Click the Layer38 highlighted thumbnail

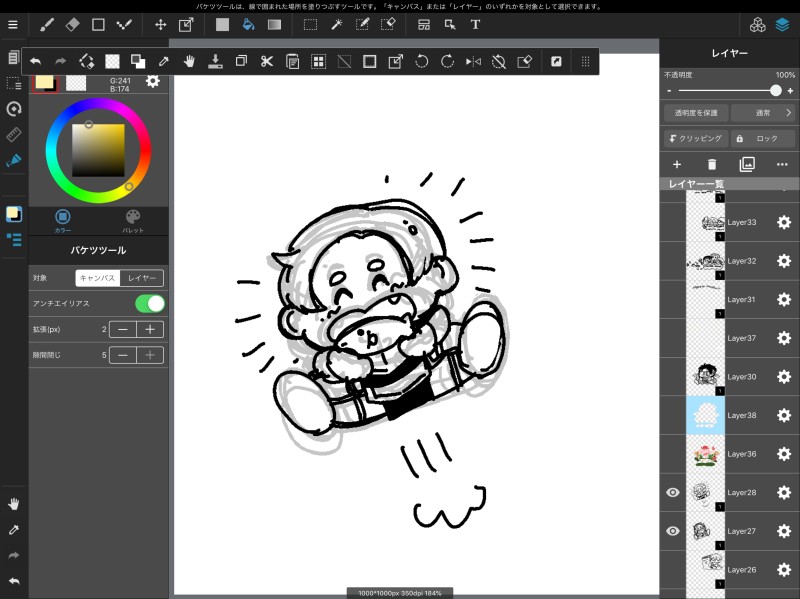pyautogui.click(x=706, y=415)
